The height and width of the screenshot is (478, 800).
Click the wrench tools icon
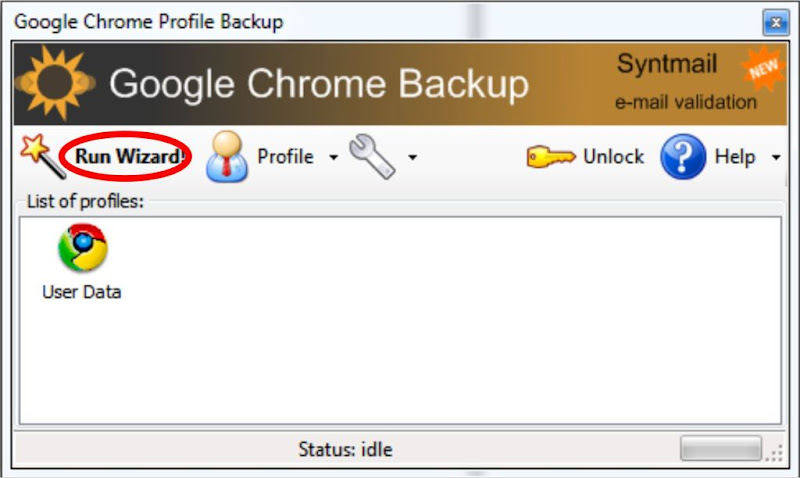tap(372, 156)
